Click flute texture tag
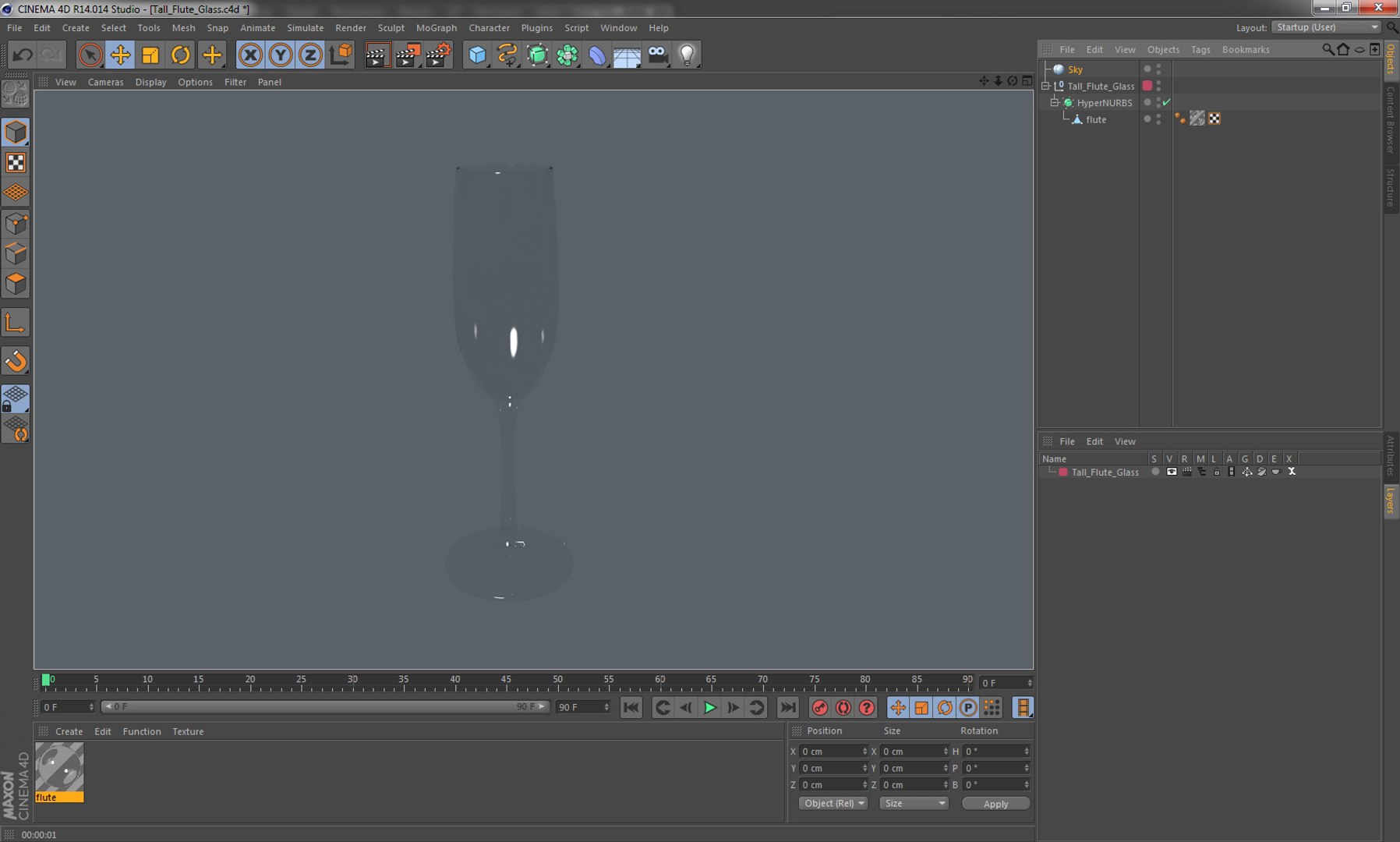Image resolution: width=1400 pixels, height=842 pixels. (x=1197, y=119)
